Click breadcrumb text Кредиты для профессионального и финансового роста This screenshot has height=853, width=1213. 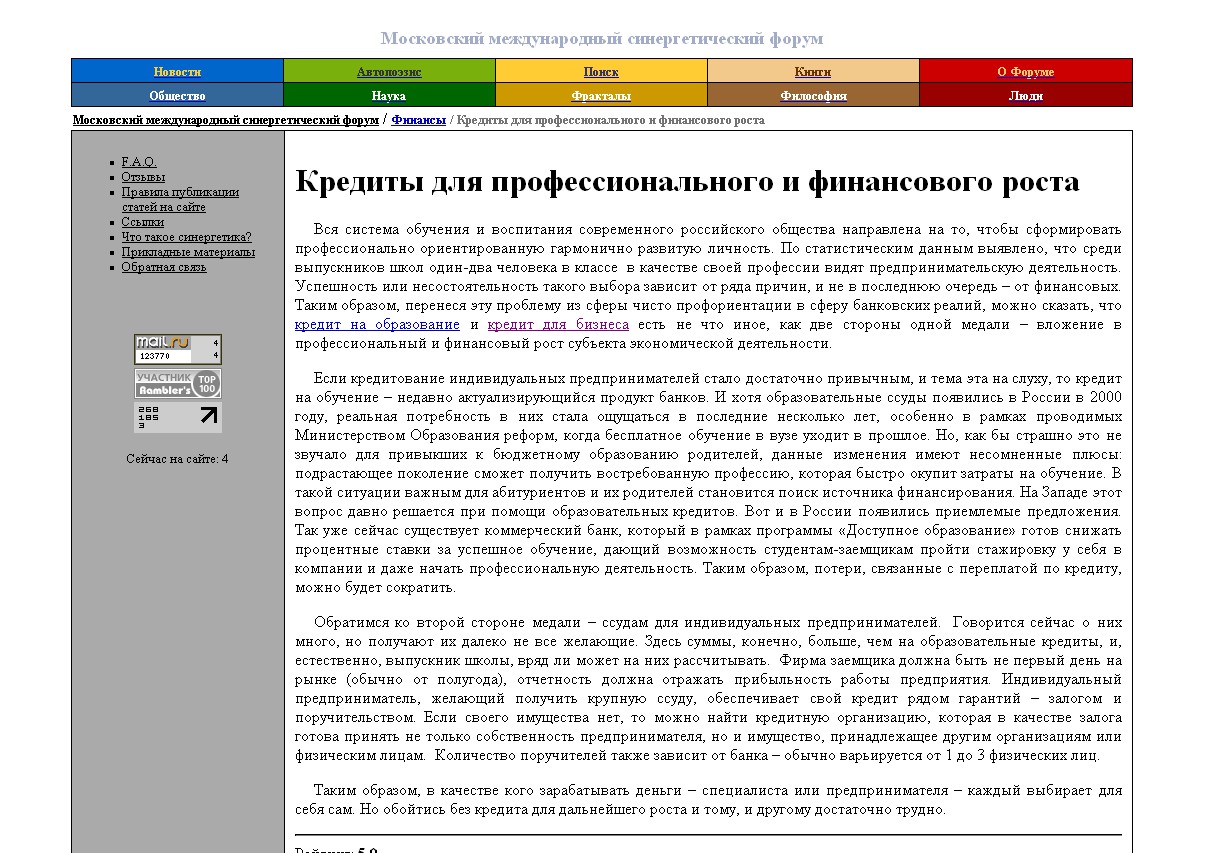611,120
